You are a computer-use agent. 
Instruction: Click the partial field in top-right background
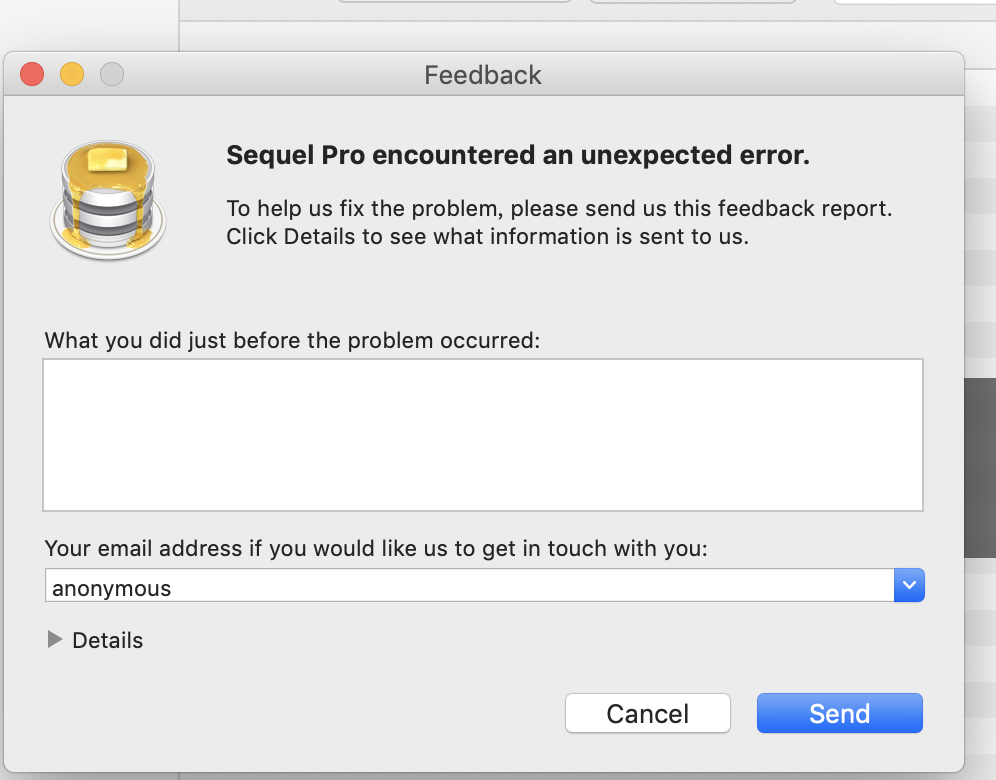pos(914,2)
